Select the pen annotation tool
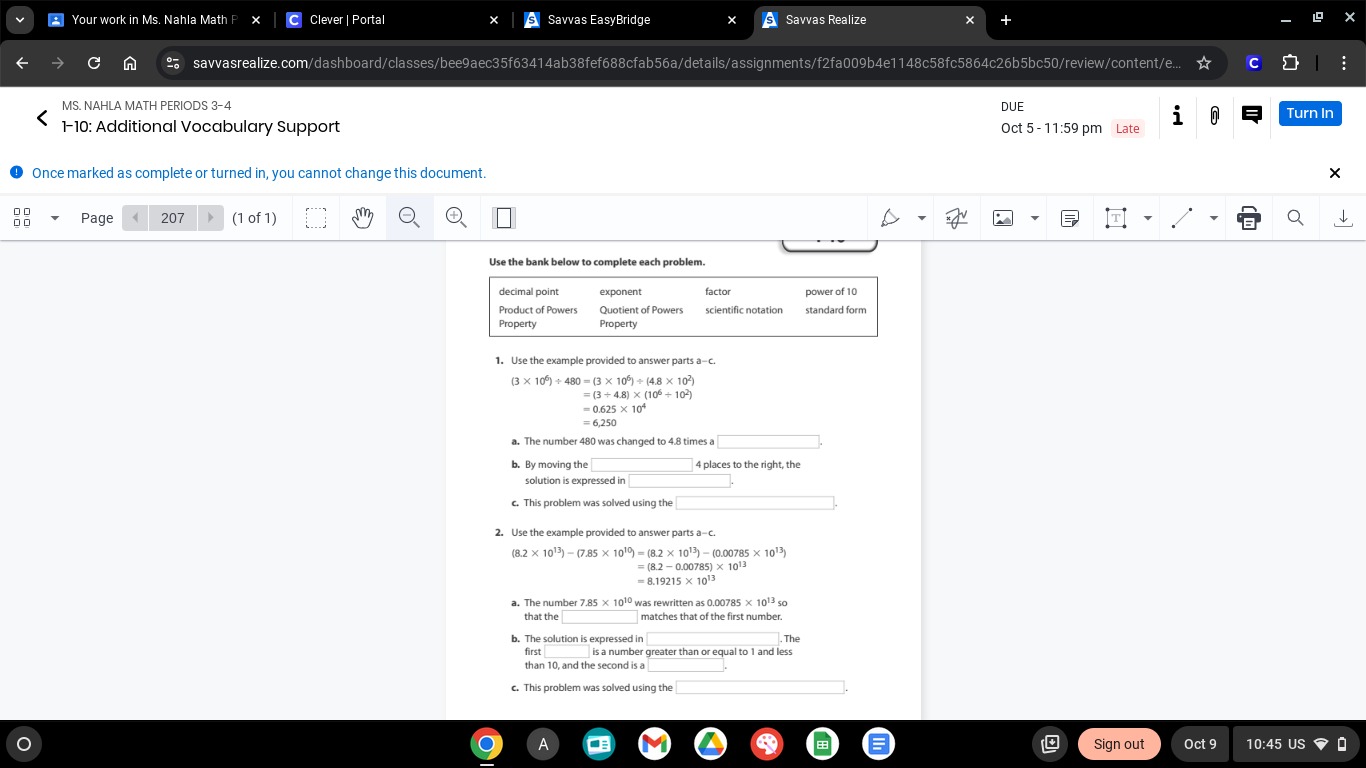The image size is (1366, 768). pos(890,217)
